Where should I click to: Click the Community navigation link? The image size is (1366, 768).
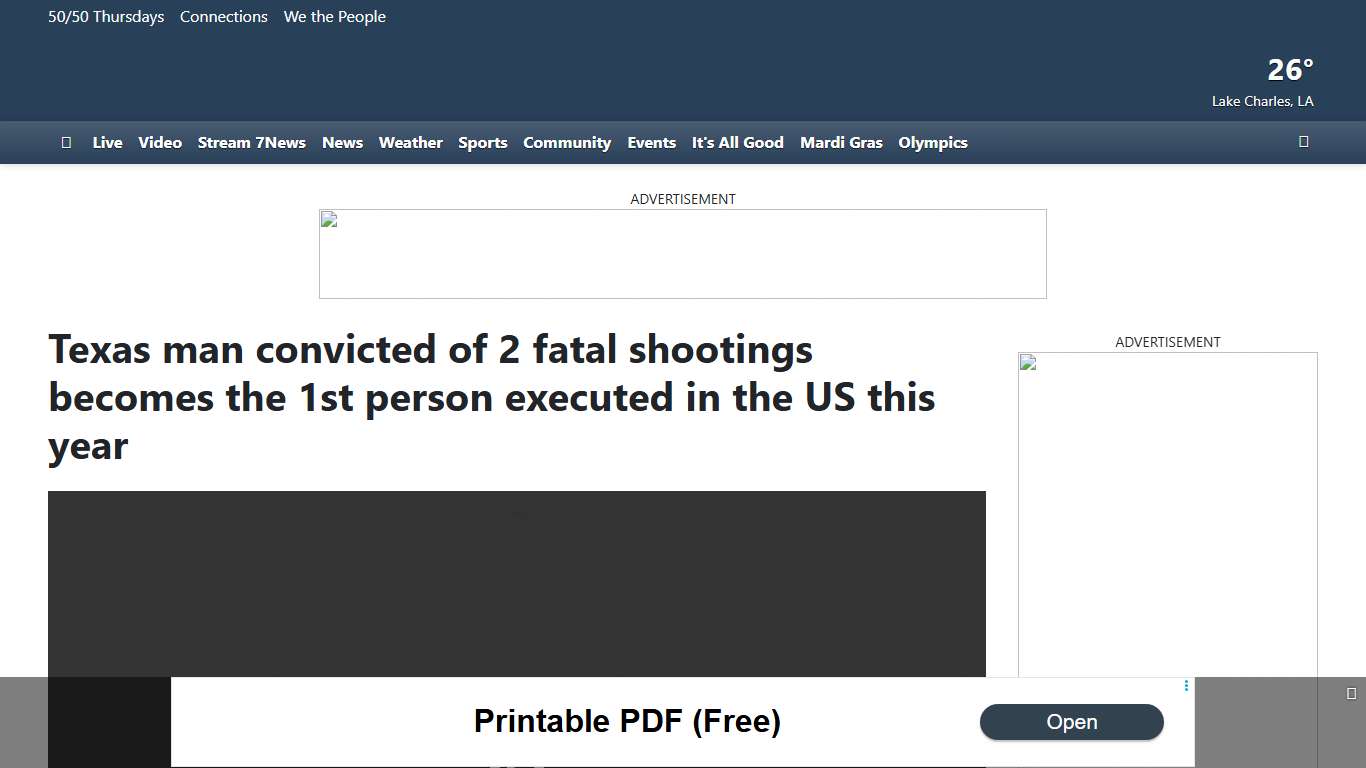coord(567,142)
